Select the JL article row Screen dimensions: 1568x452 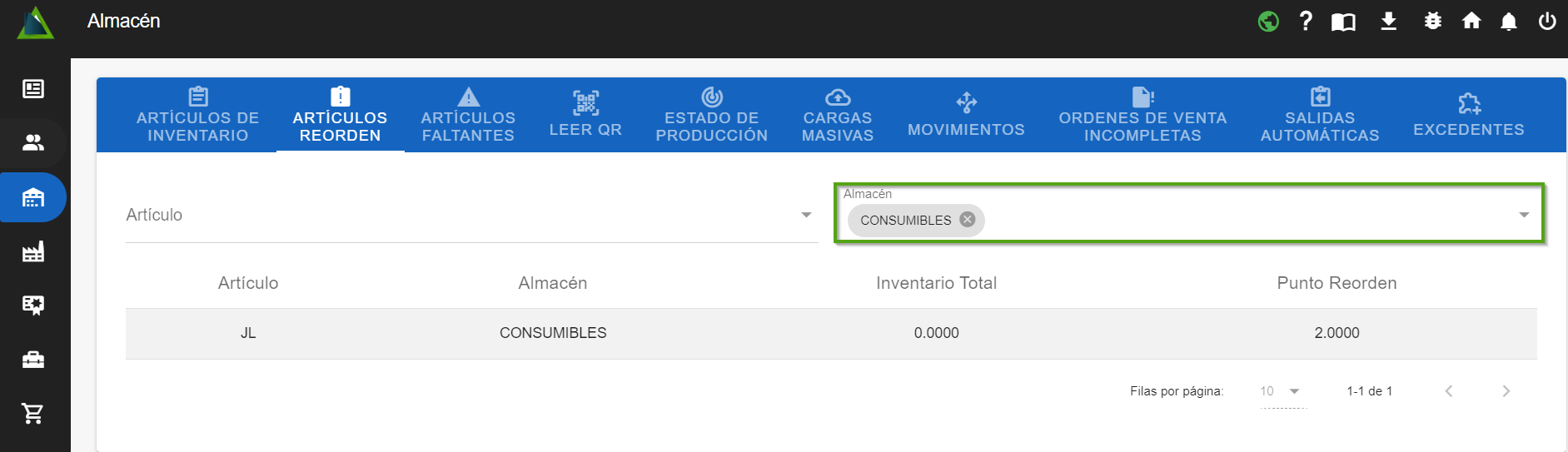tap(248, 333)
